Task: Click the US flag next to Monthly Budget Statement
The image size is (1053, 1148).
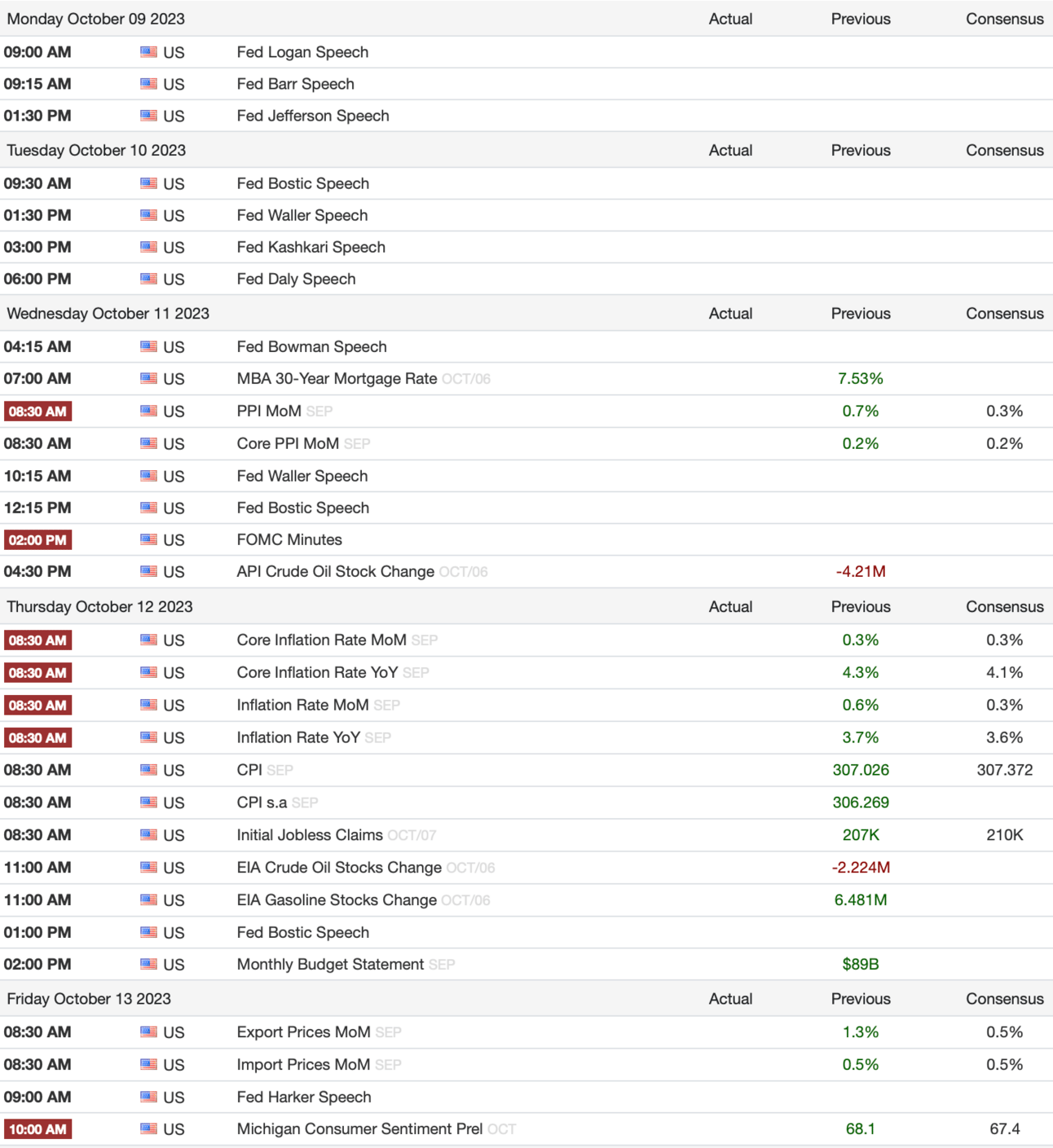Action: pos(148,964)
